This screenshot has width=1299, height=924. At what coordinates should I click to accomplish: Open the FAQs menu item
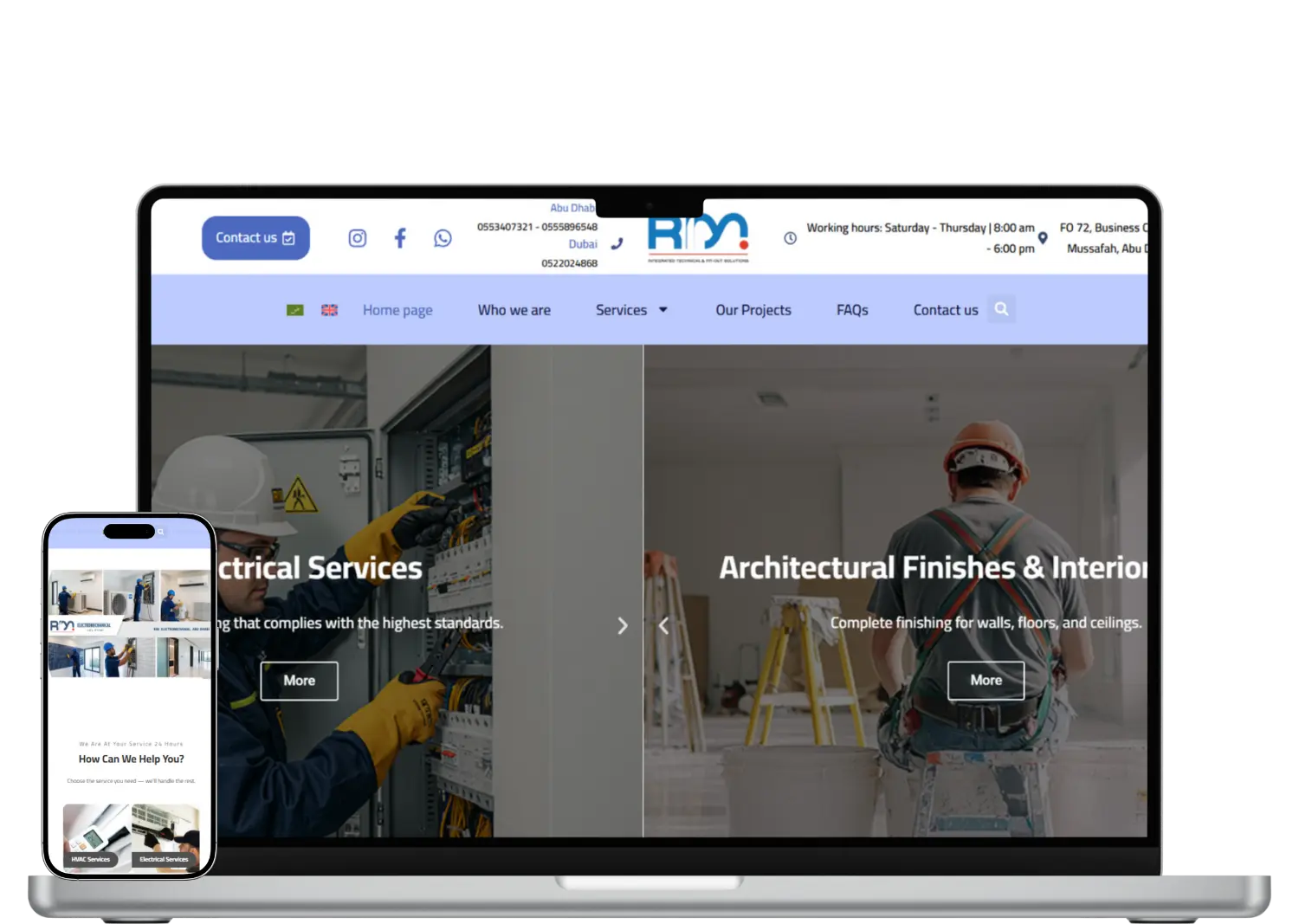(x=851, y=310)
